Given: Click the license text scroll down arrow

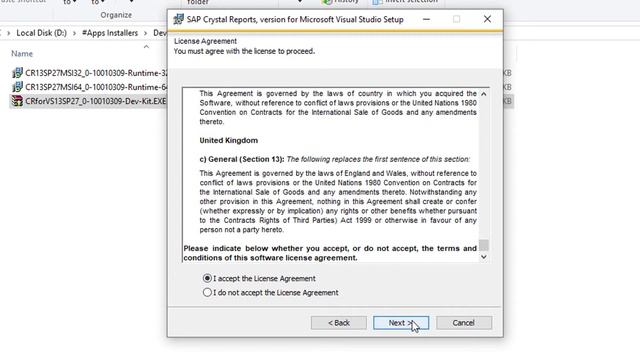Looking at the screenshot, I should [484, 257].
